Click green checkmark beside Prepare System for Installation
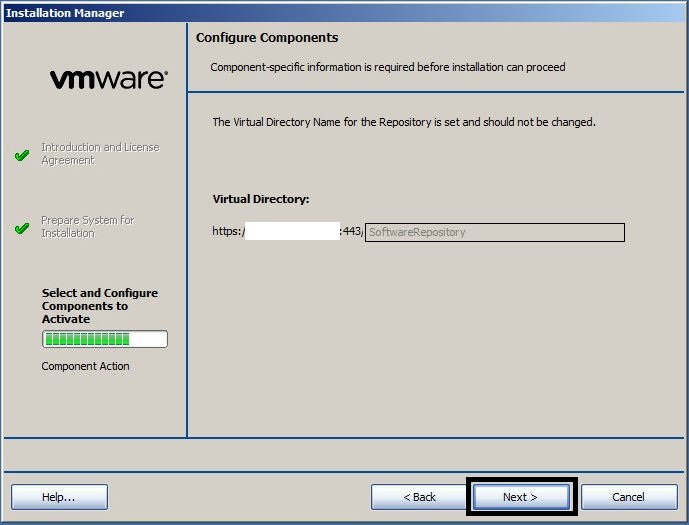 tap(22, 228)
